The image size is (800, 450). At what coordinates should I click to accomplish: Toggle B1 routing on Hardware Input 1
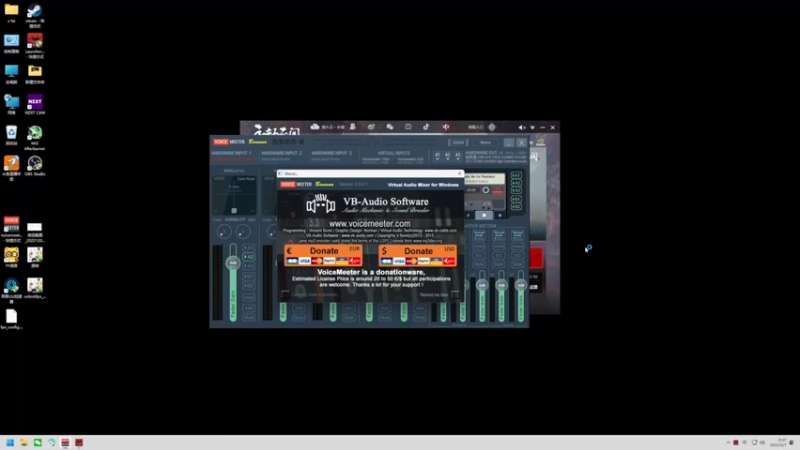(x=249, y=277)
